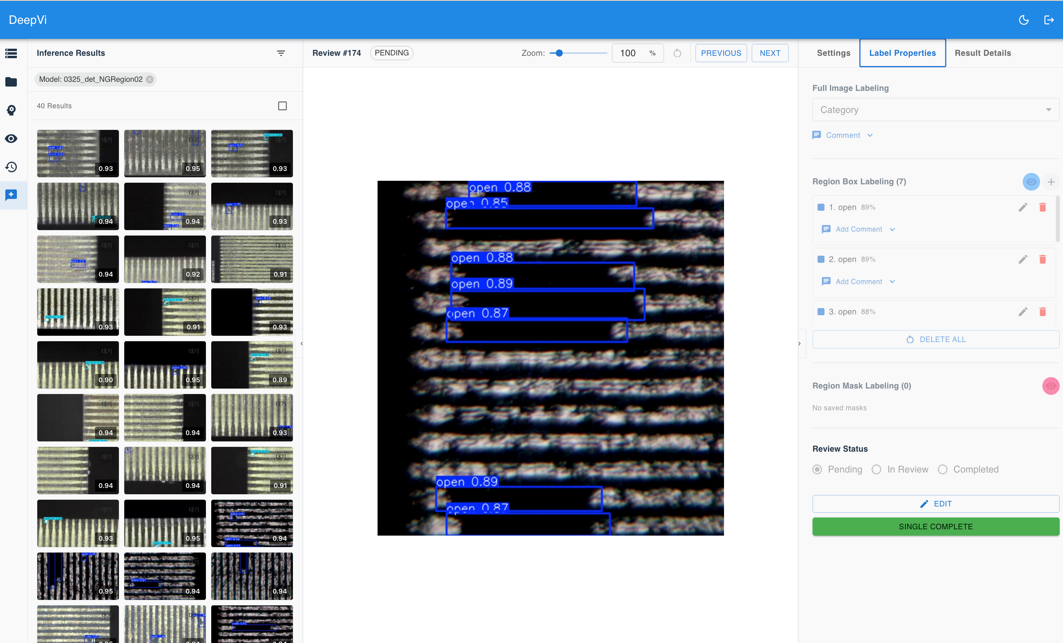The image size is (1063, 643).
Task: Open the folder icon in left sidebar
Action: pos(11,82)
